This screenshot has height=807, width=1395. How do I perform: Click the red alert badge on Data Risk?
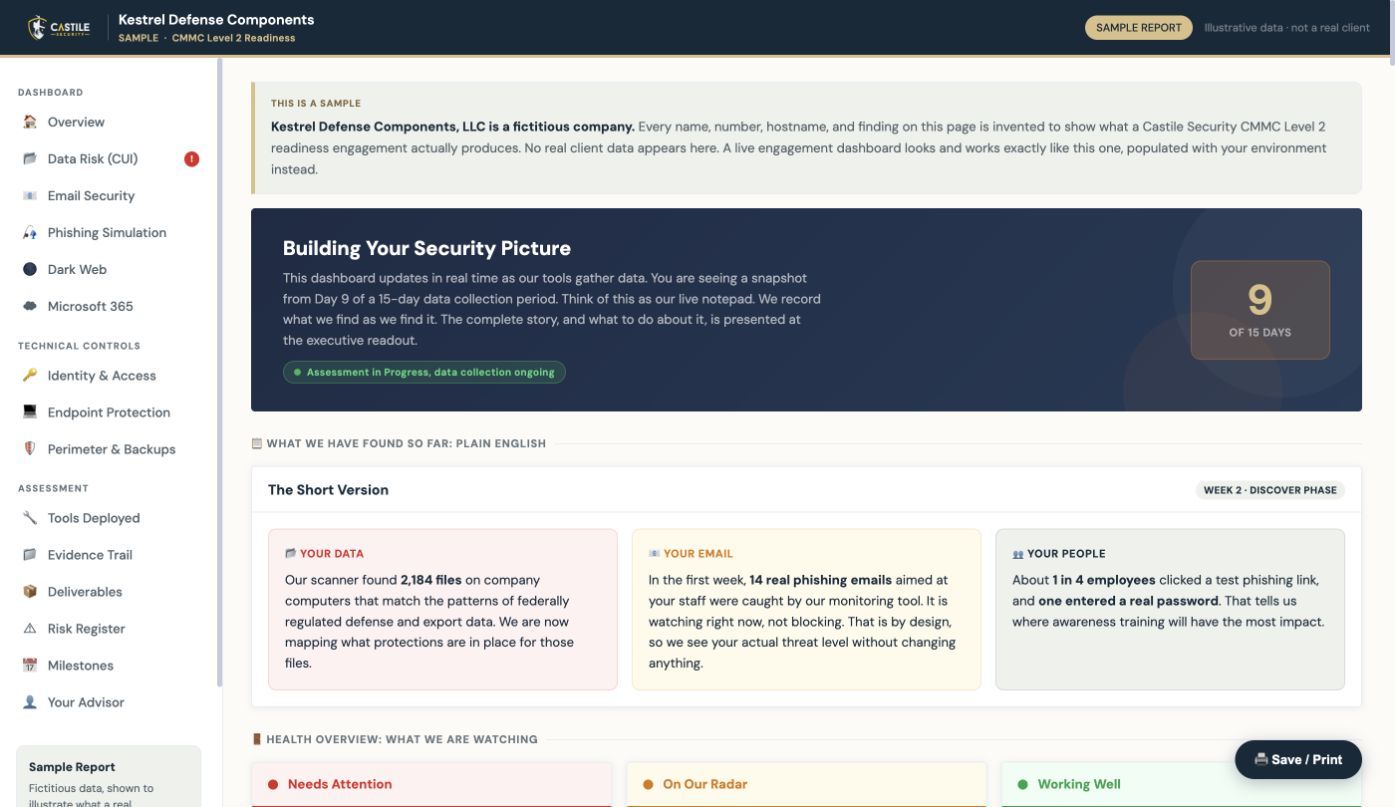point(192,159)
